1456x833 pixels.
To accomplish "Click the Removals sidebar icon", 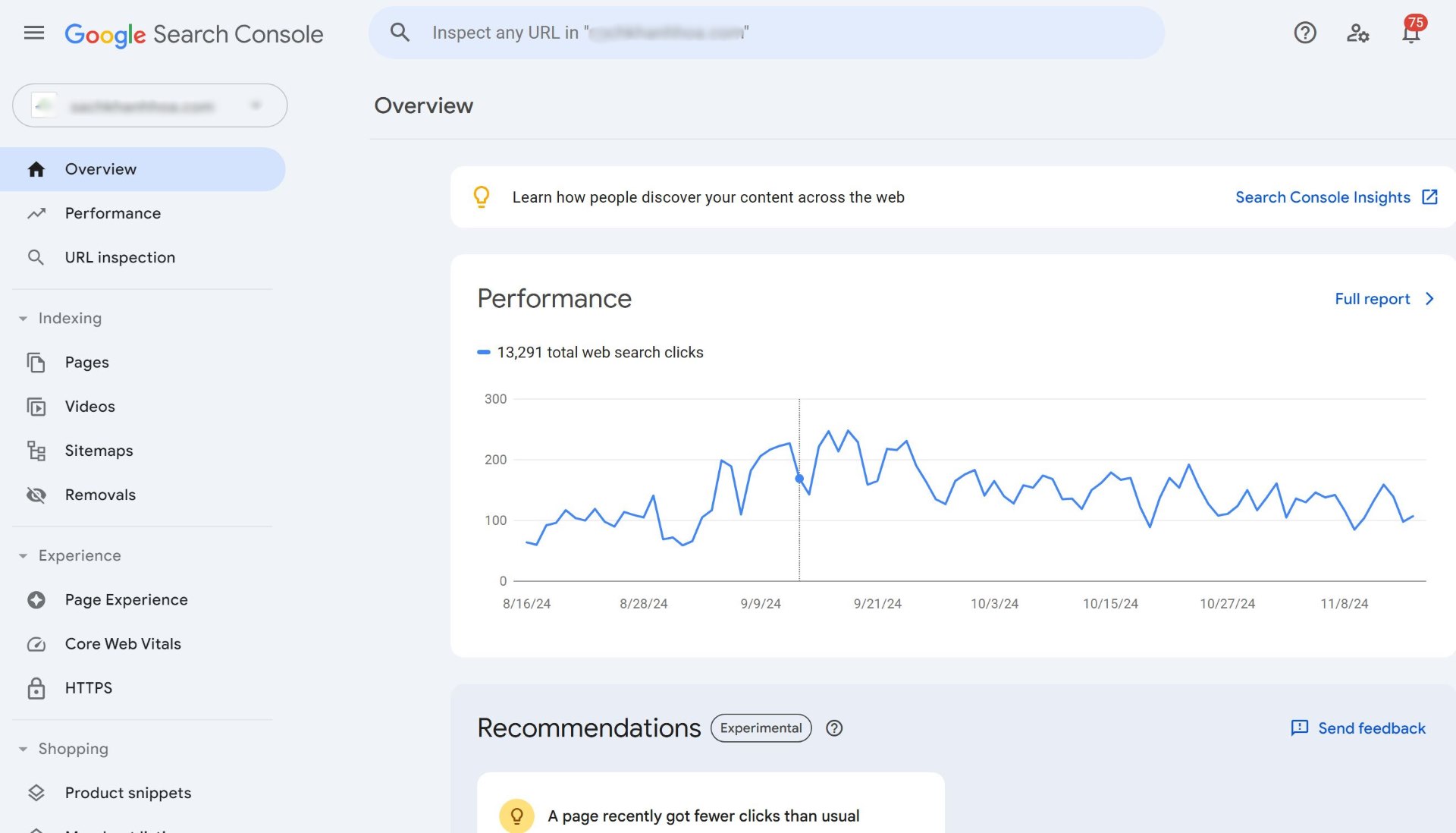I will tap(35, 495).
